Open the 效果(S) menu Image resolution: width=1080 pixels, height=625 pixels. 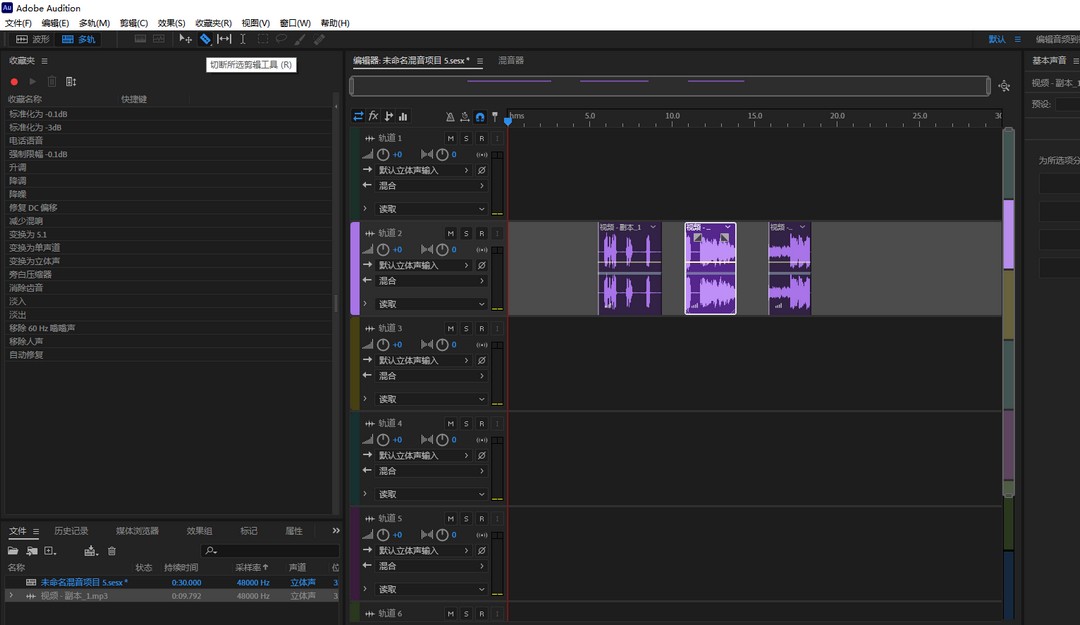[168, 23]
